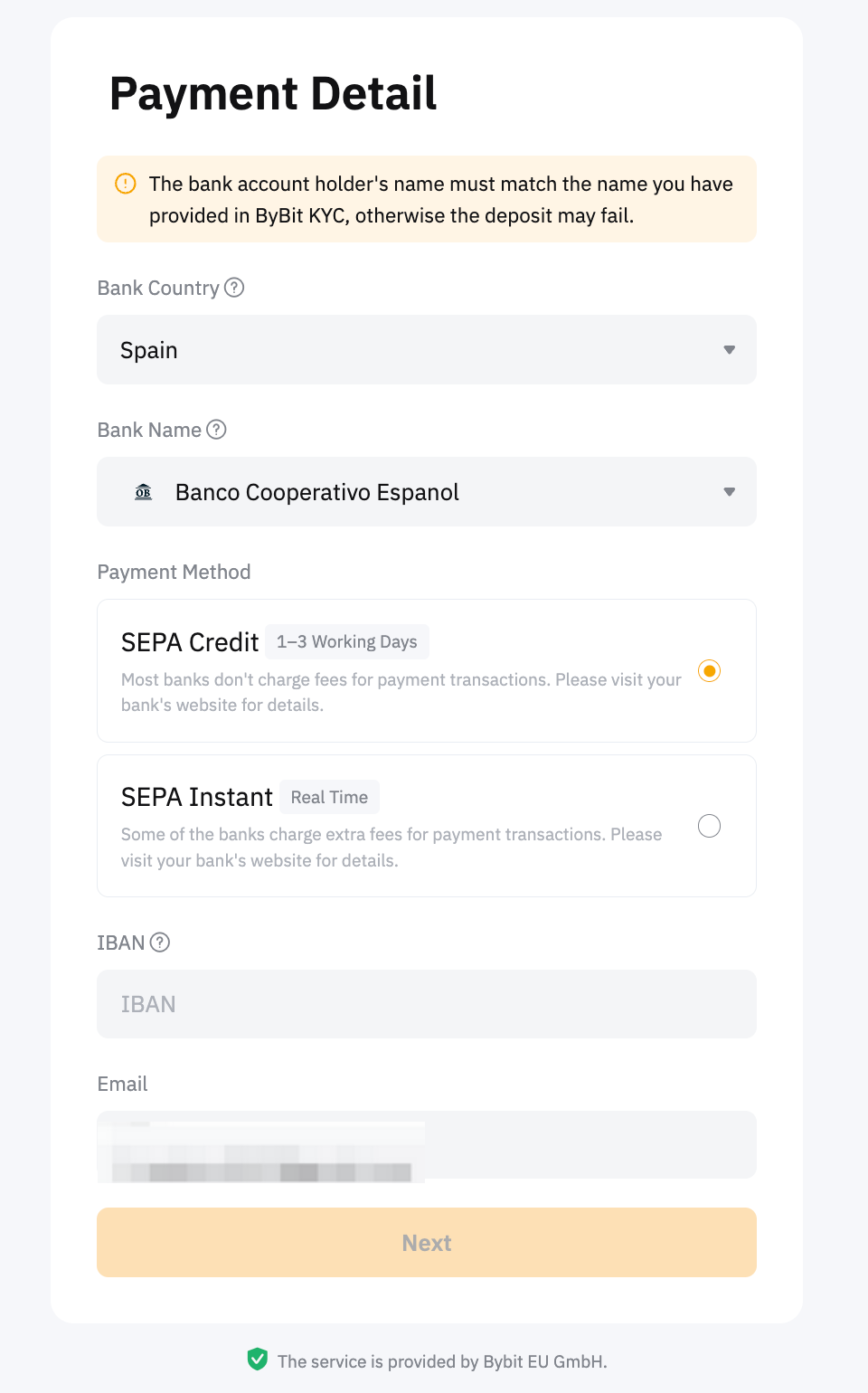Viewport: 868px width, 1393px height.
Task: Expand the Bank Country dropdown arrow
Action: point(729,350)
